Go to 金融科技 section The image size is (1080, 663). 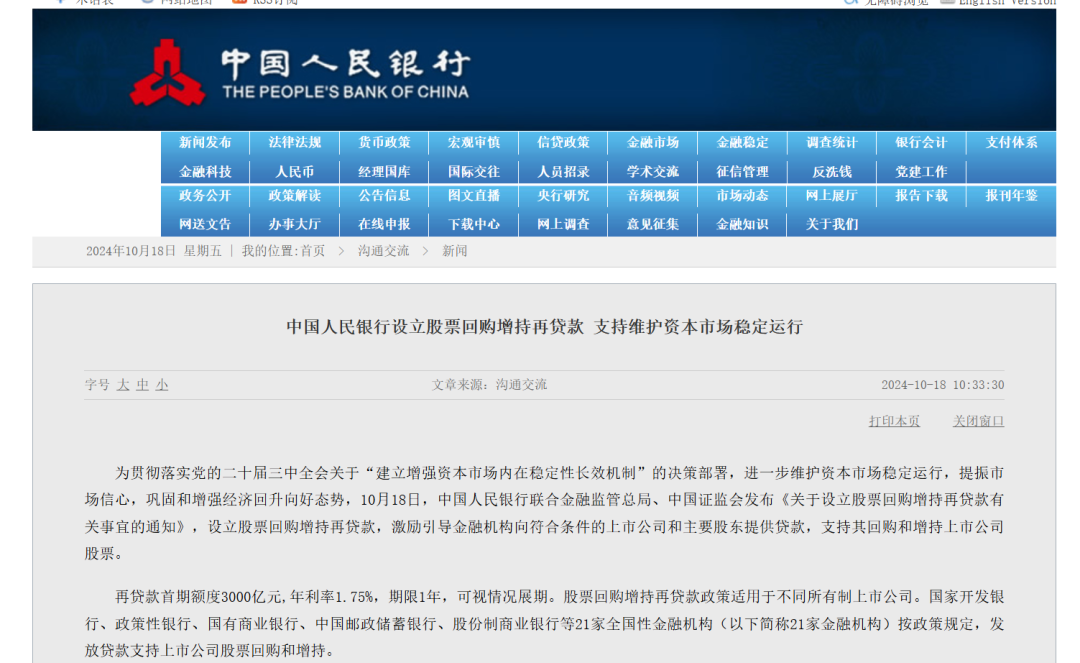[205, 171]
